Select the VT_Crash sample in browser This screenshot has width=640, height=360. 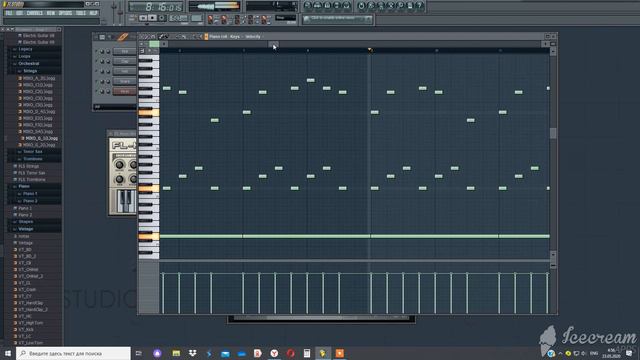27,290
